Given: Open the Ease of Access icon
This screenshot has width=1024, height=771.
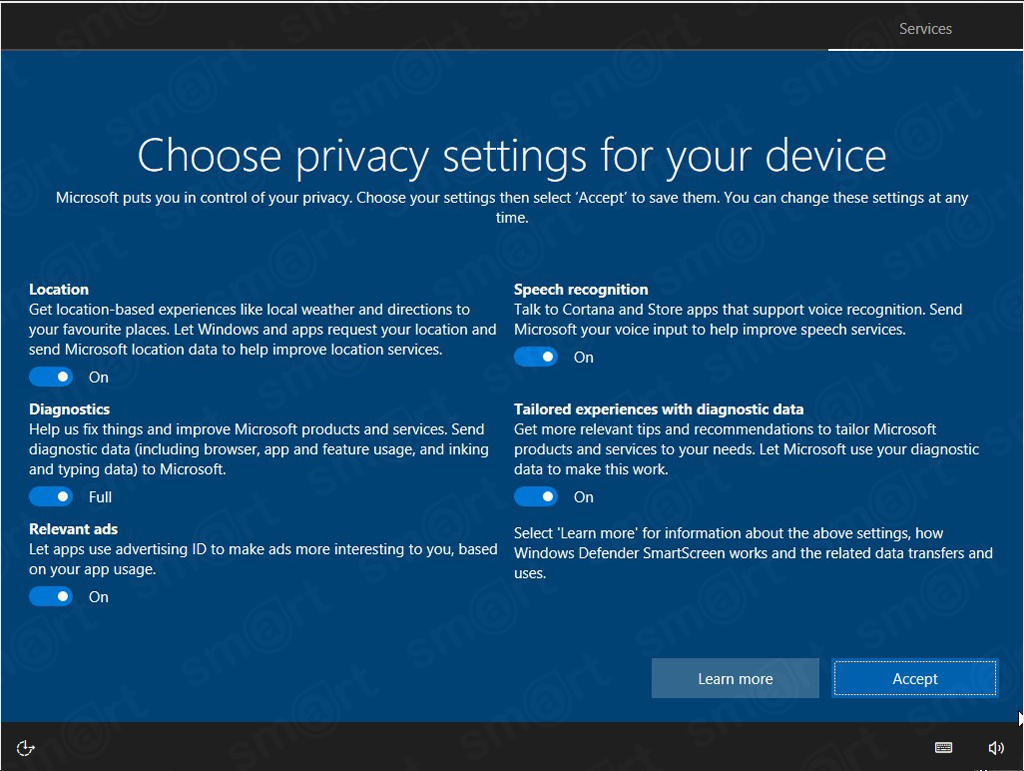Looking at the screenshot, I should [25, 748].
